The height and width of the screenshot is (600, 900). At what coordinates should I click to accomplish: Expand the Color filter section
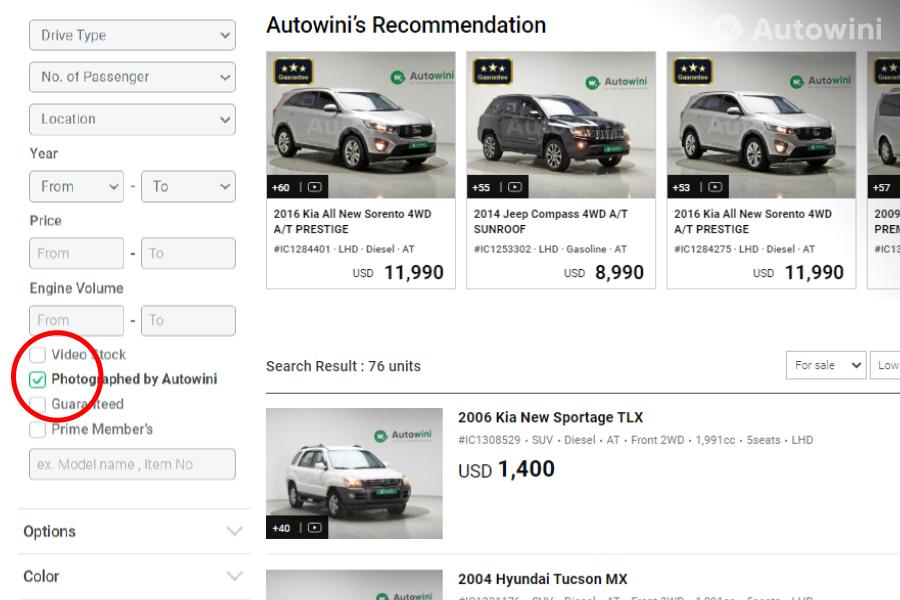tap(133, 576)
